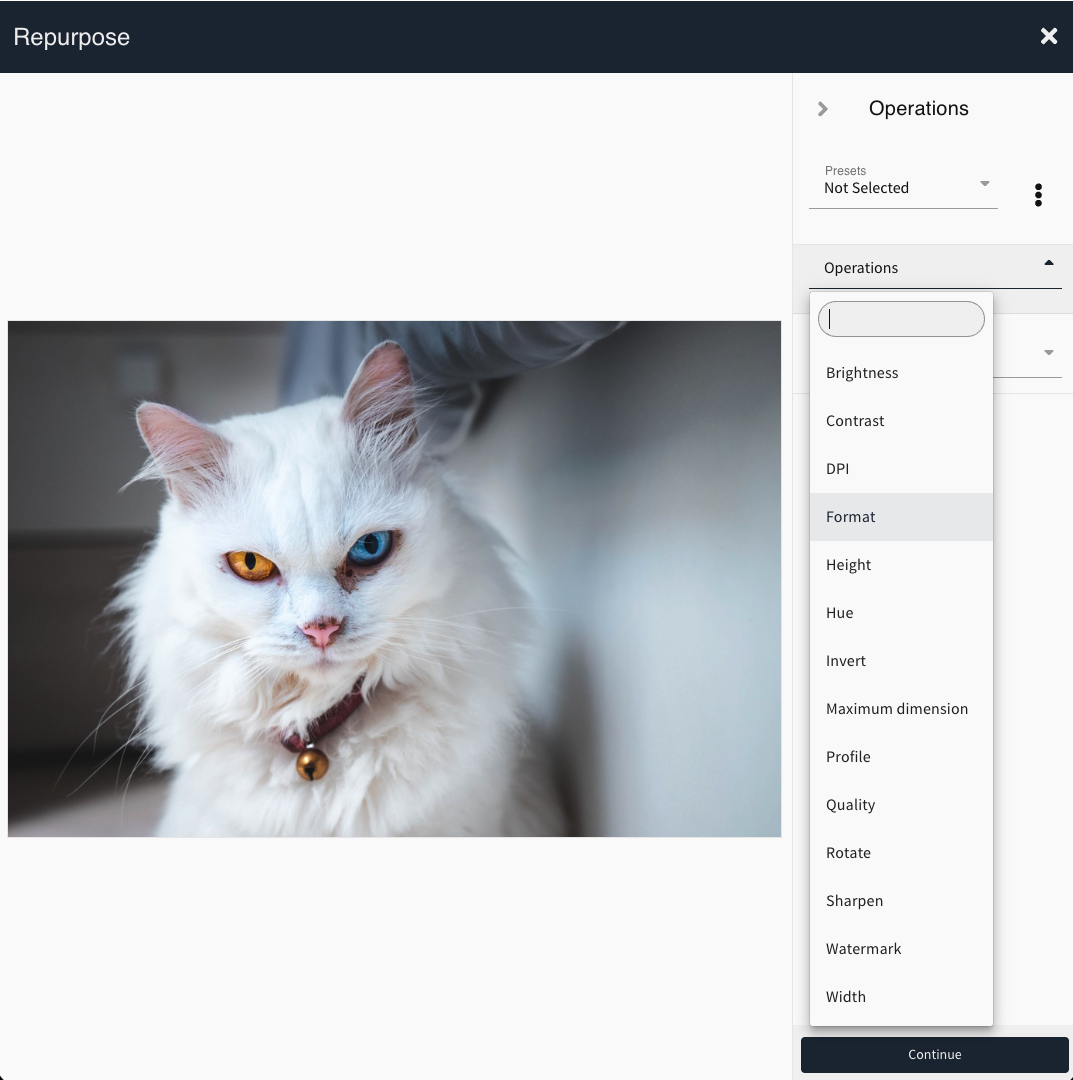
Task: Expand the dropdown behind the operations list
Action: [1048, 353]
